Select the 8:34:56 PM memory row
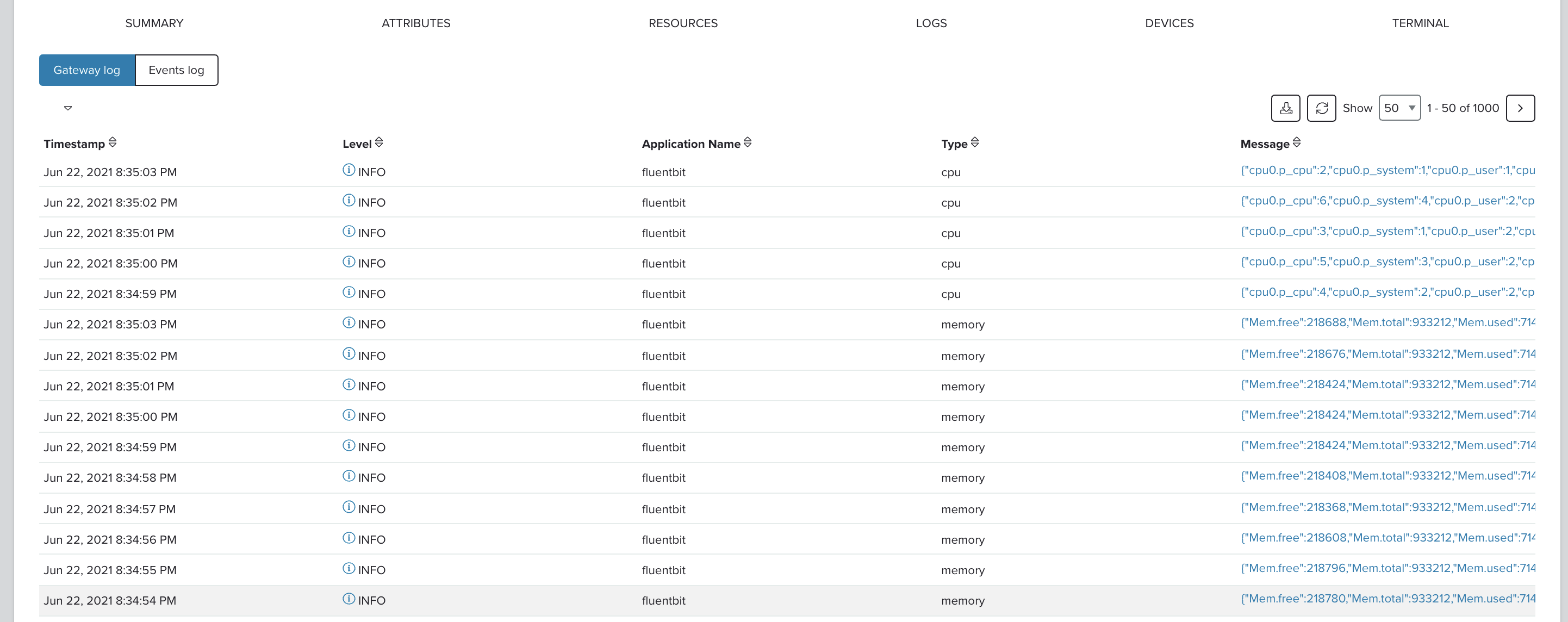This screenshot has height=622, width=1568. 786,539
